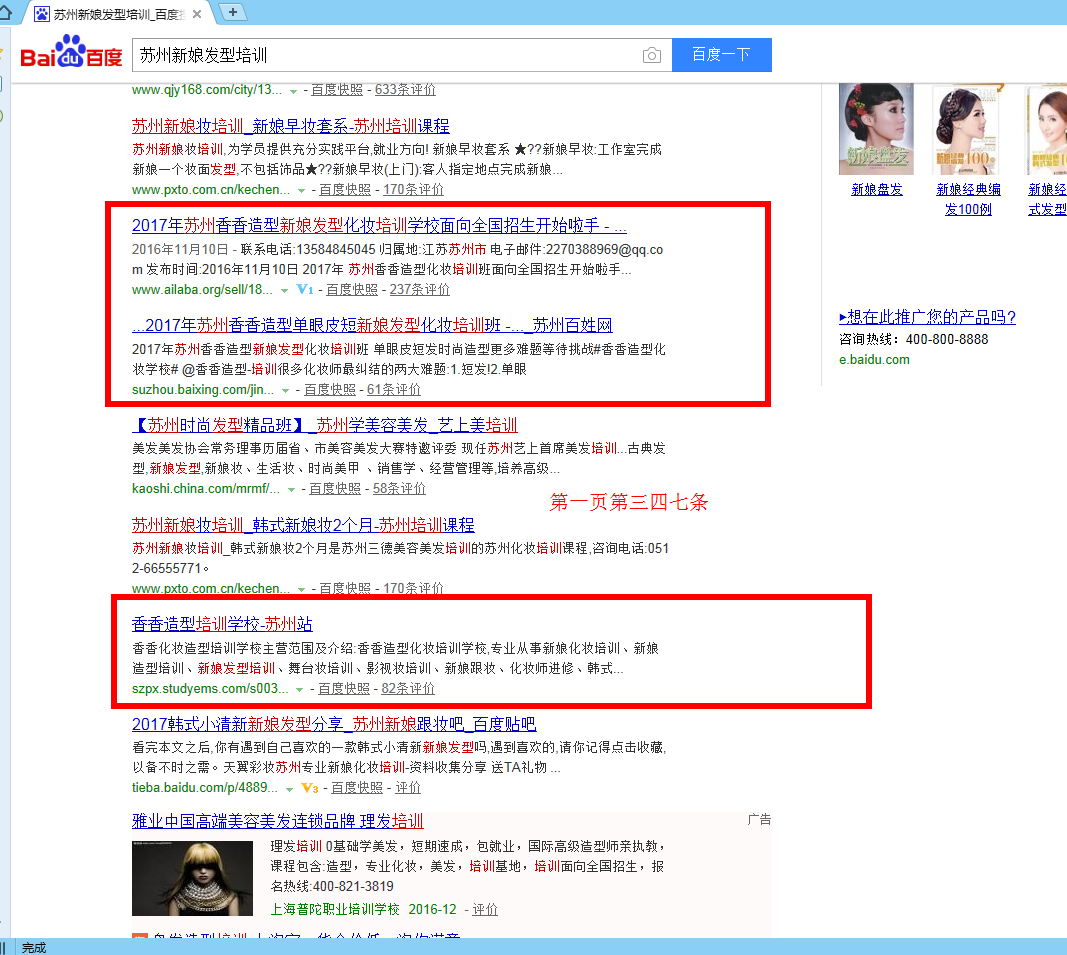Open 百度快照 for the kaoshi.china.com result
This screenshot has height=955, width=1067.
pyautogui.click(x=335, y=489)
